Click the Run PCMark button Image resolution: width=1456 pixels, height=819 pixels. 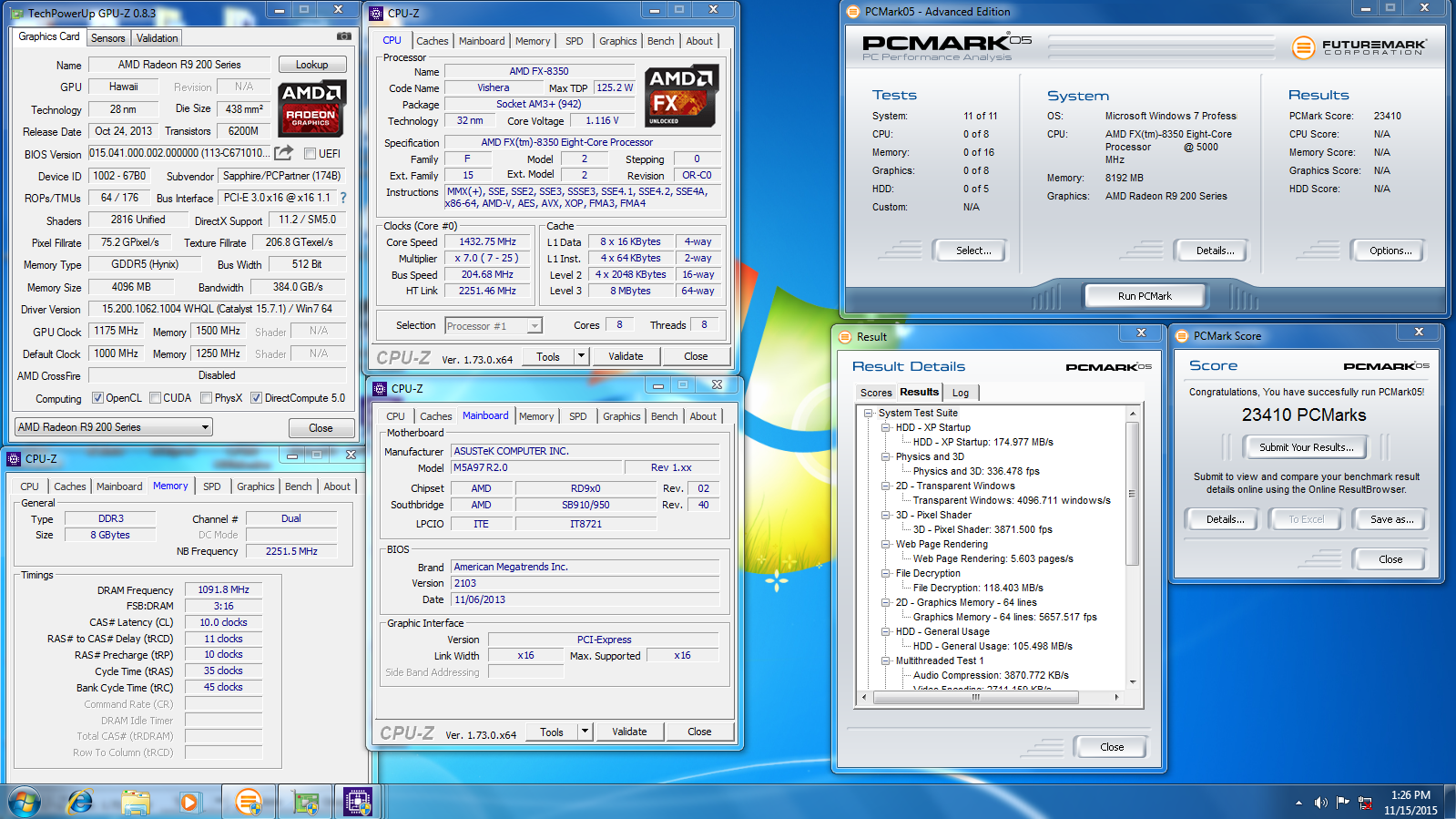[x=1145, y=296]
